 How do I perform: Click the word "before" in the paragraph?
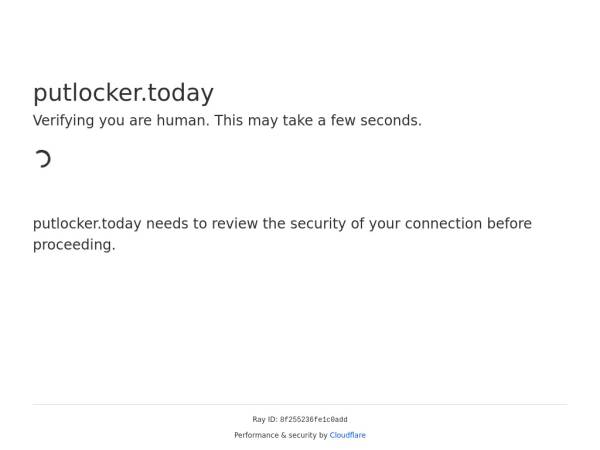[x=509, y=224]
